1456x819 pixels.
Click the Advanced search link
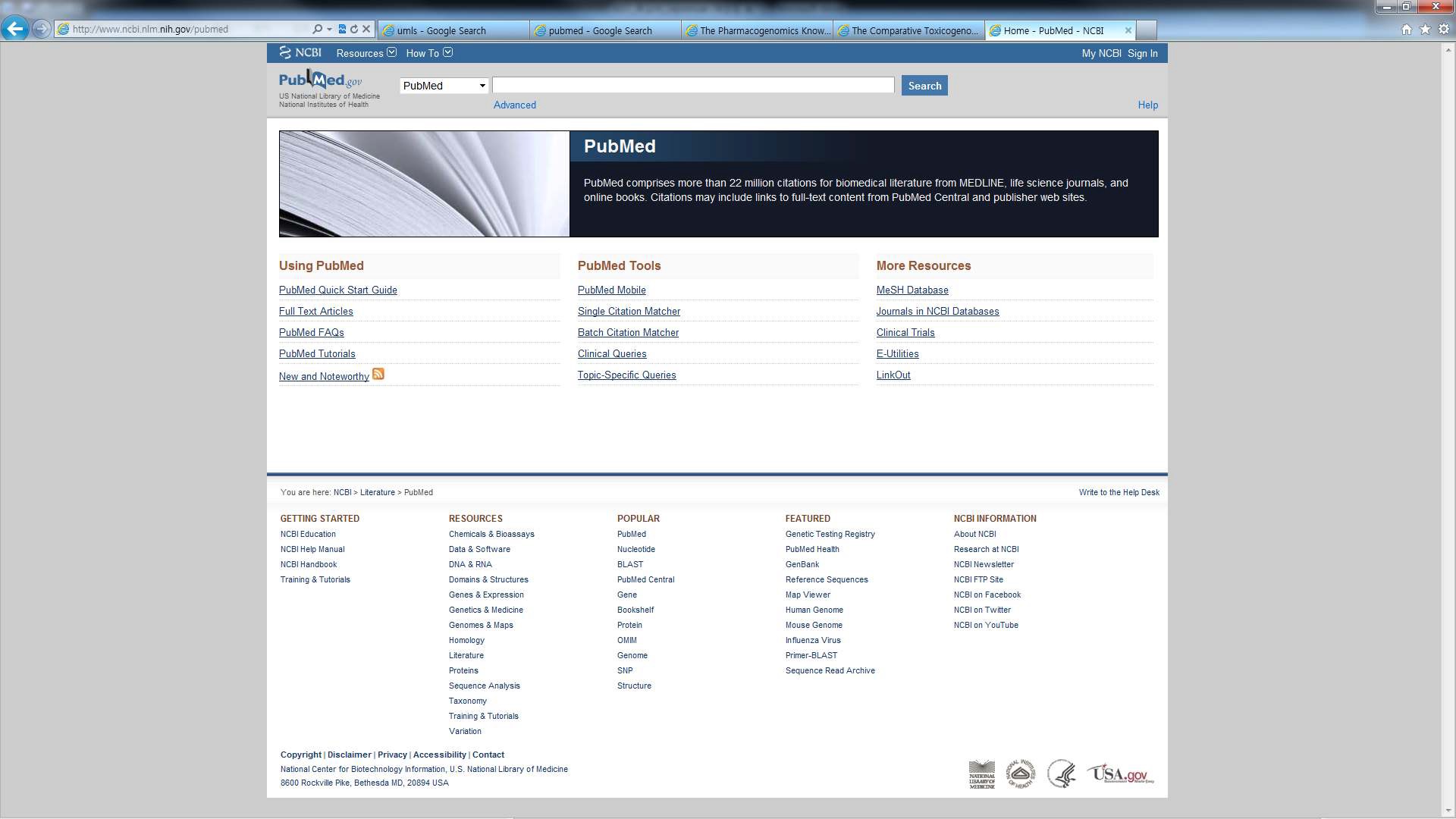pos(514,104)
